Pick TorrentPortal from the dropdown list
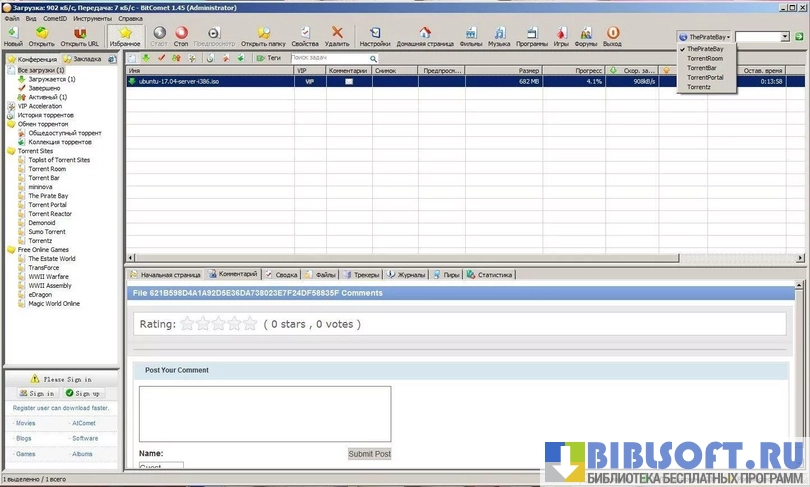 705,77
